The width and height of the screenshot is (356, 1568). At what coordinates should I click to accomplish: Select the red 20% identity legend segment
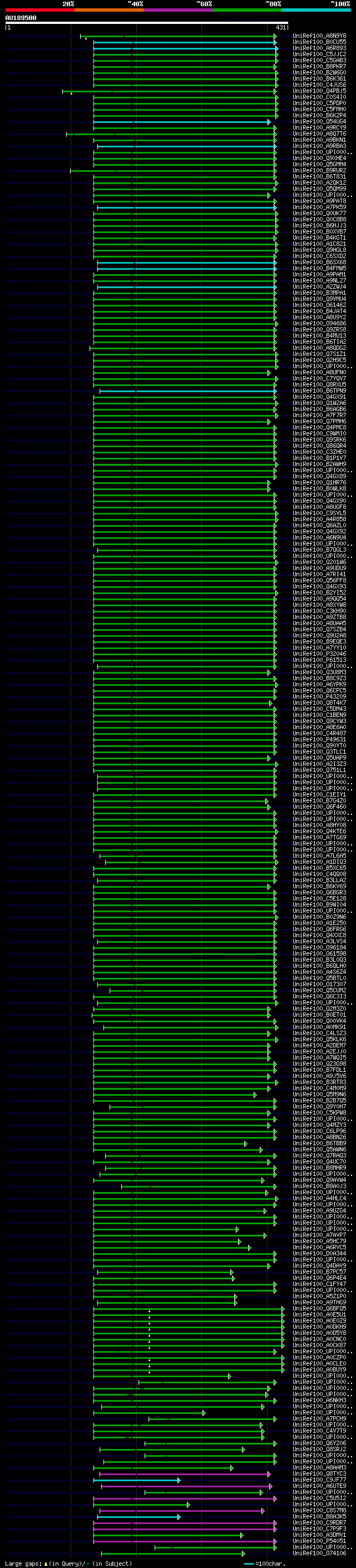point(39,10)
